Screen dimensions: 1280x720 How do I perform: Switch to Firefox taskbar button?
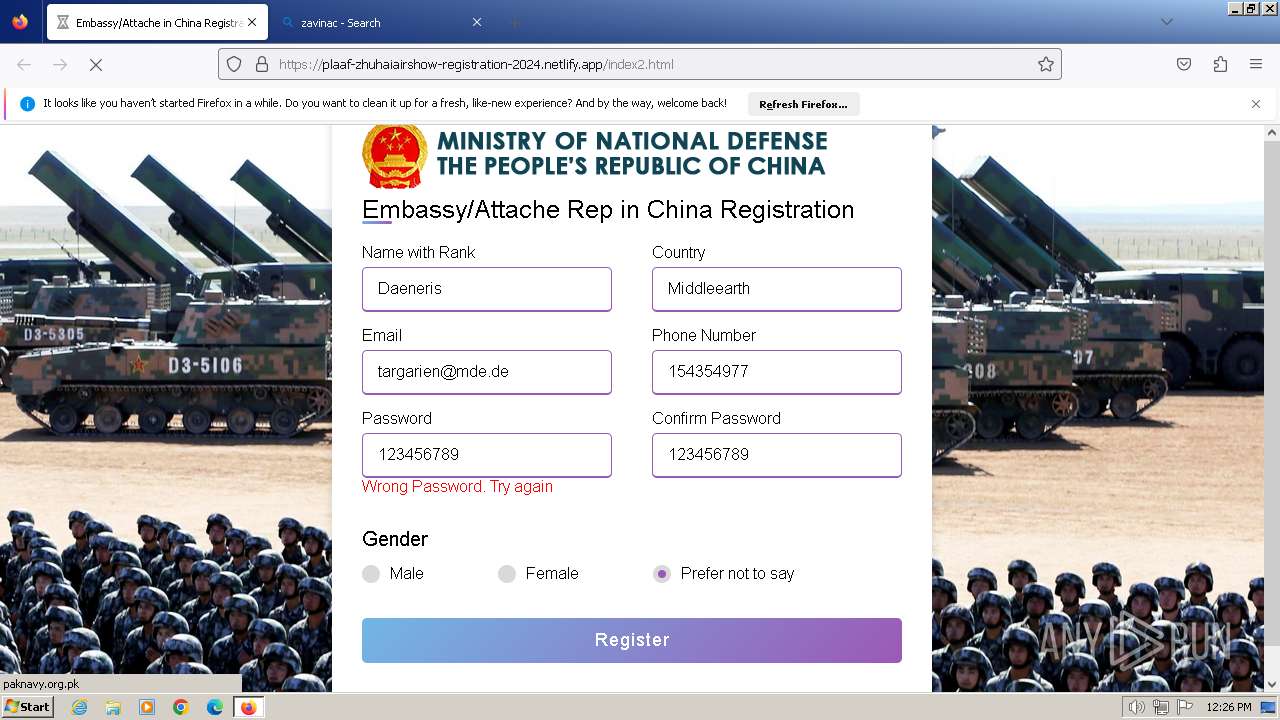pos(248,707)
